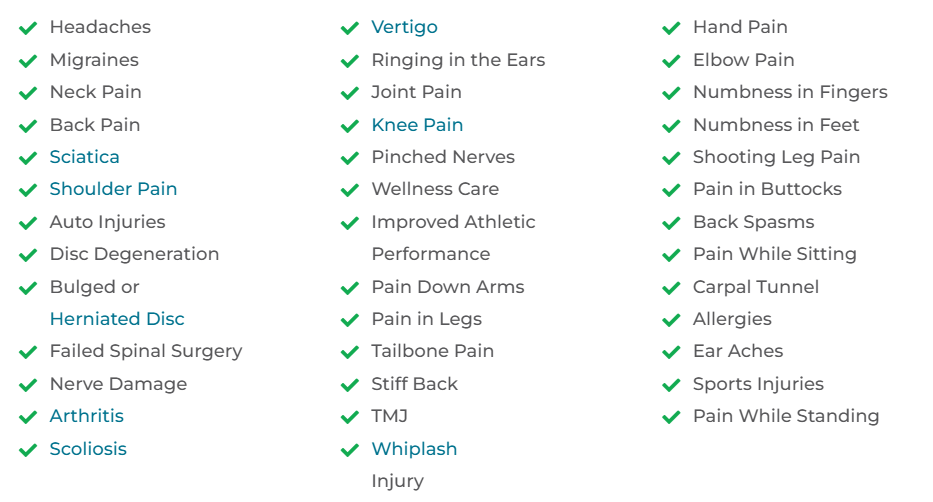
Task: Open the Herniated Disc link
Action: coord(117,319)
